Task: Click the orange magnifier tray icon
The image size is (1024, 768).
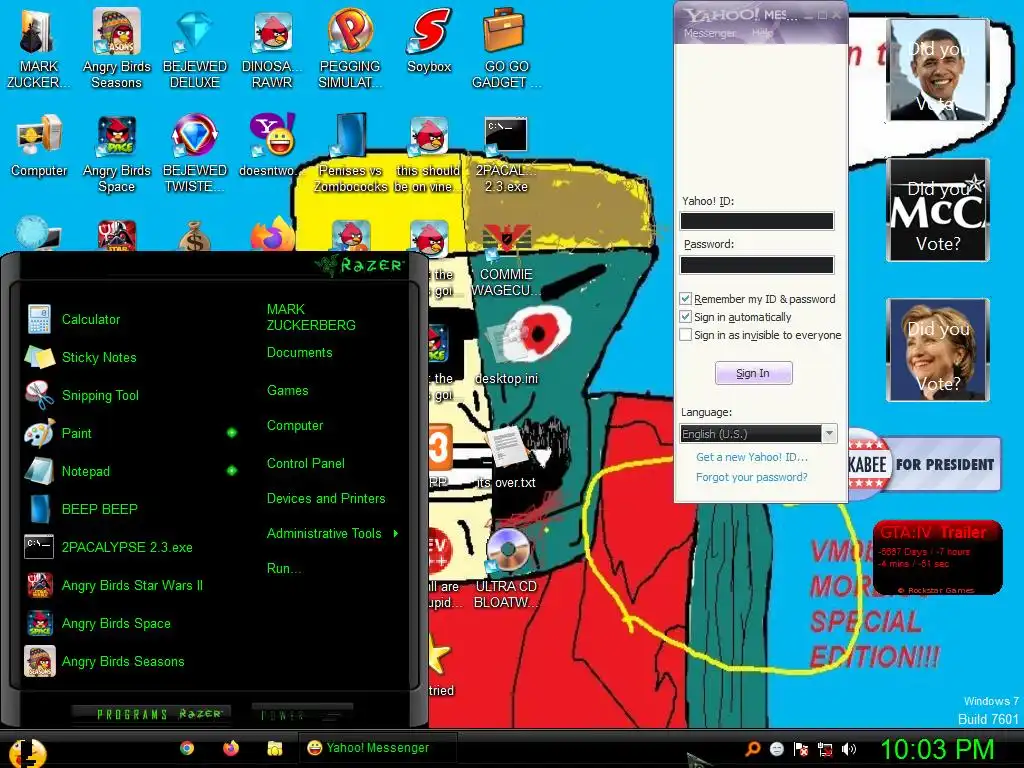Action: pyautogui.click(x=752, y=750)
